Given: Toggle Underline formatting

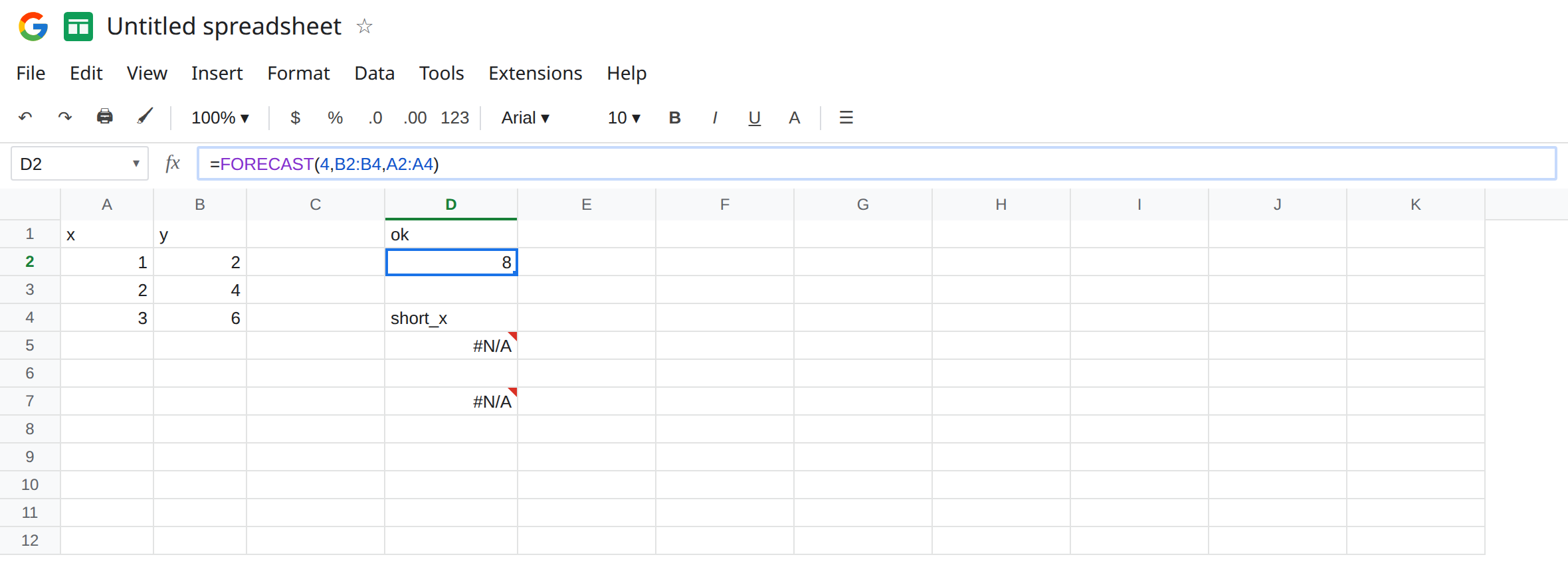Looking at the screenshot, I should click(754, 118).
